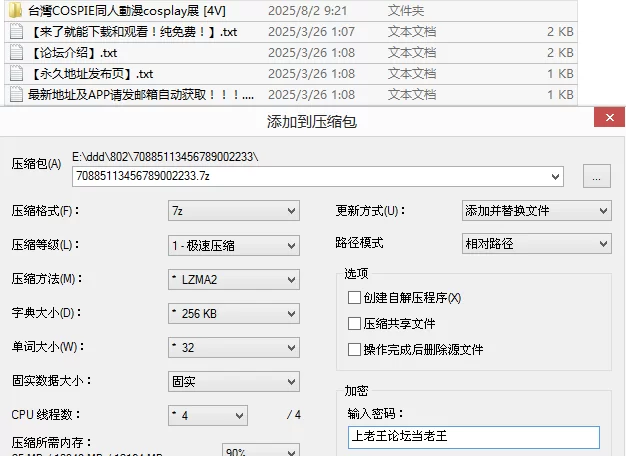Click the file icon for 【来了就能下载和观看！纯免费！】.txt
This screenshot has width=626, height=456.
coord(16,32)
